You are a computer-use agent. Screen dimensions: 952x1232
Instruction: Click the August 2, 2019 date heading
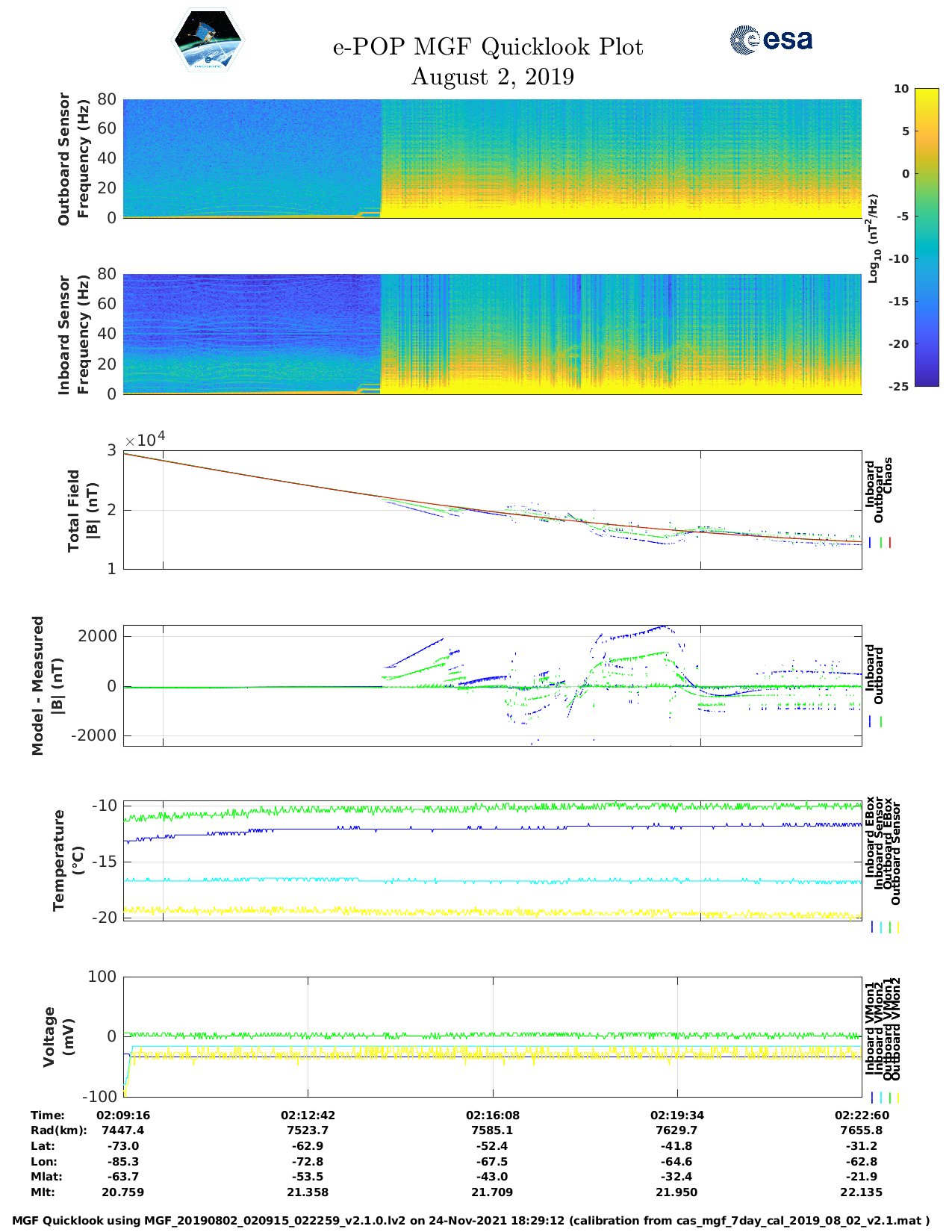coord(492,77)
